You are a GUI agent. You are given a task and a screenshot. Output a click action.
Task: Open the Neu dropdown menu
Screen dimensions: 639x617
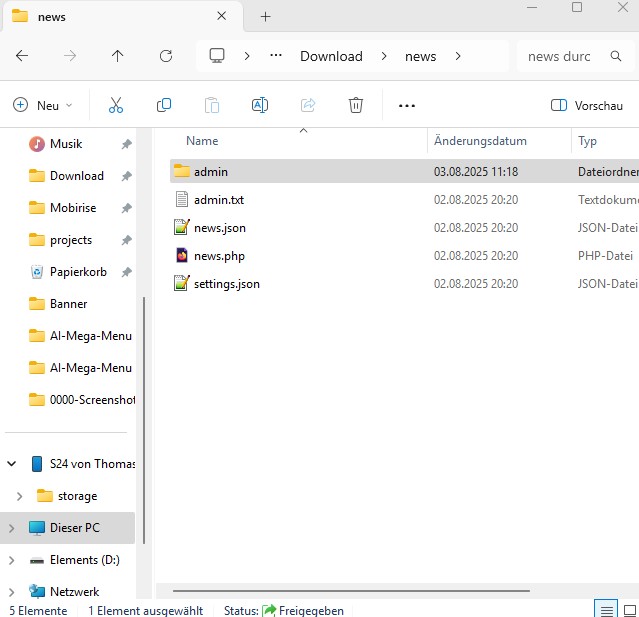tap(43, 105)
